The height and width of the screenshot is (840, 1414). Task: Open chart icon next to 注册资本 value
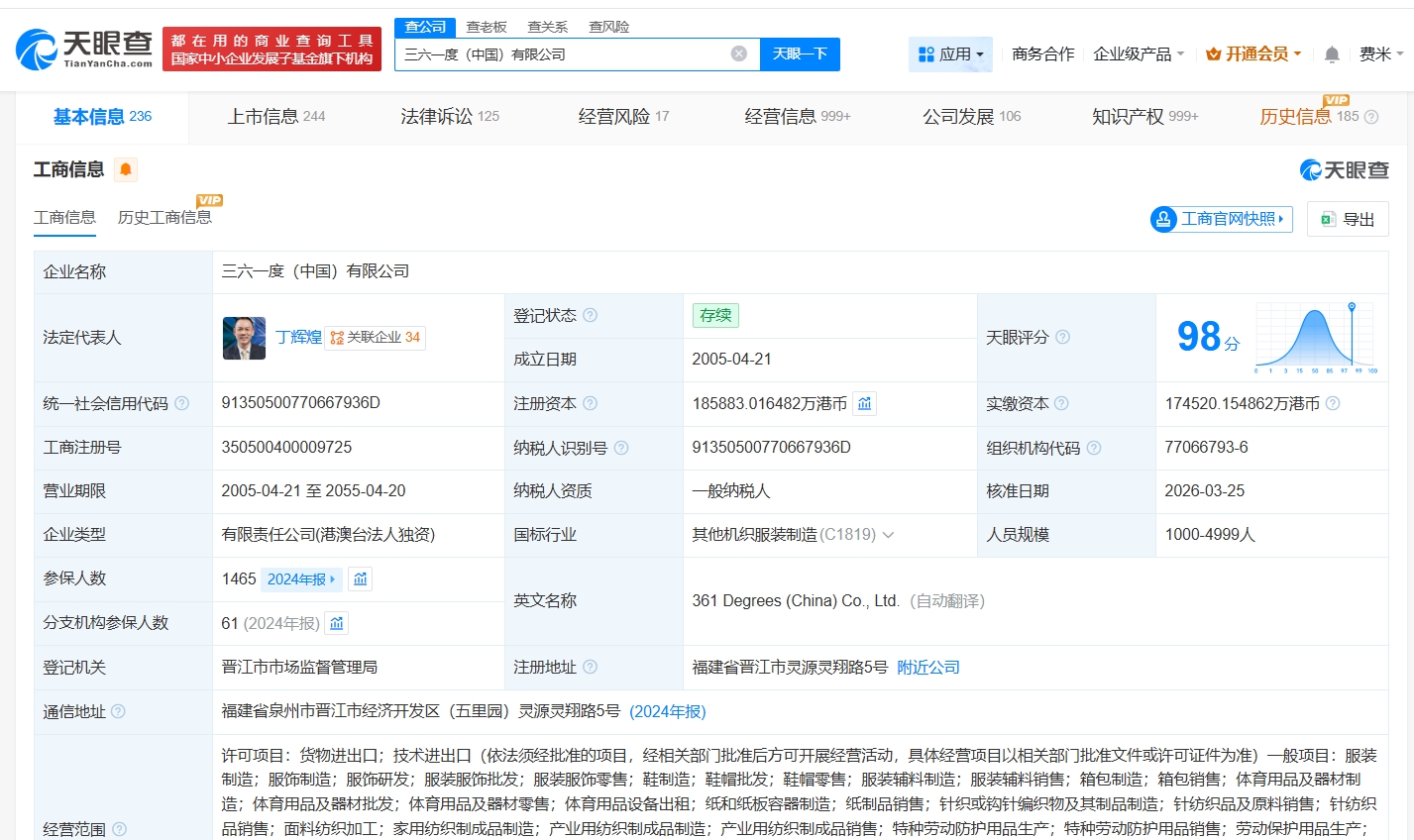865,404
